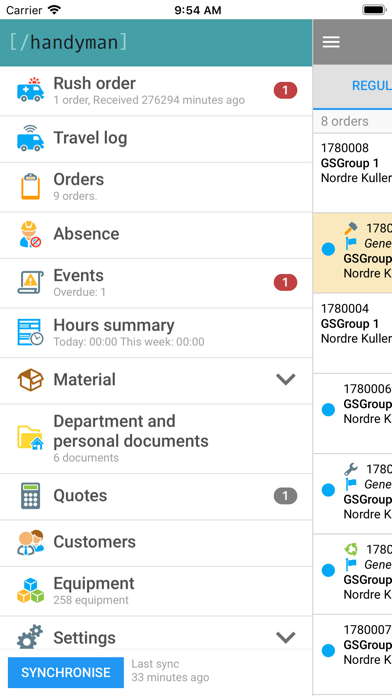Tap the Material box icon
Screen dimensions: 392x696
point(30,380)
